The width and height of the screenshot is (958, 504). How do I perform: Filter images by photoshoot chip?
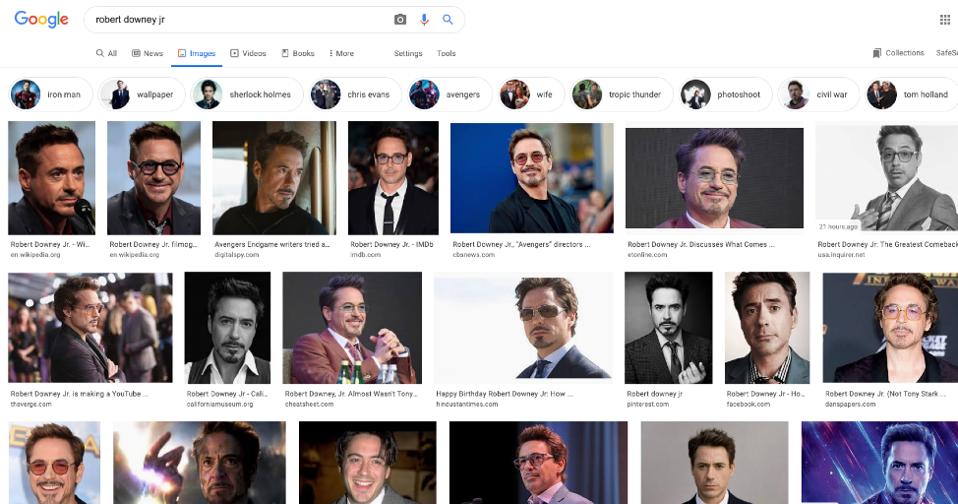coord(725,95)
